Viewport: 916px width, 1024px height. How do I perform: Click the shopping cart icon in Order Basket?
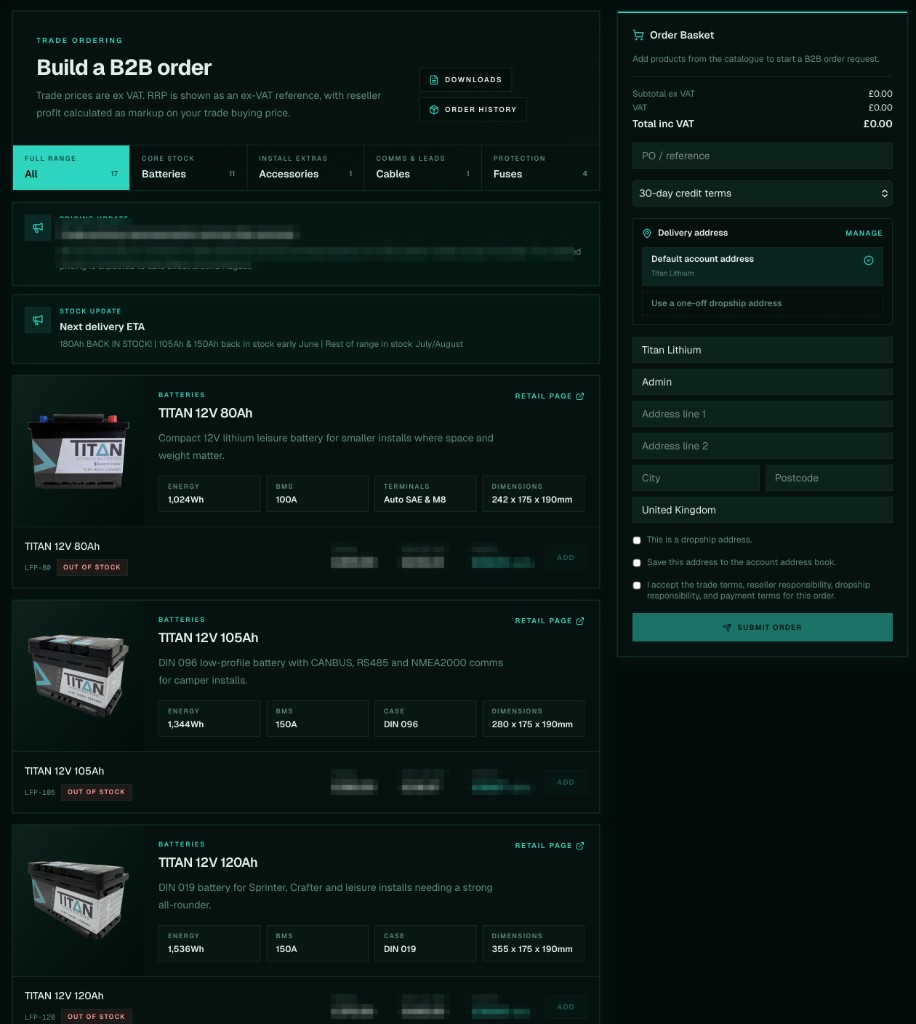[638, 35]
